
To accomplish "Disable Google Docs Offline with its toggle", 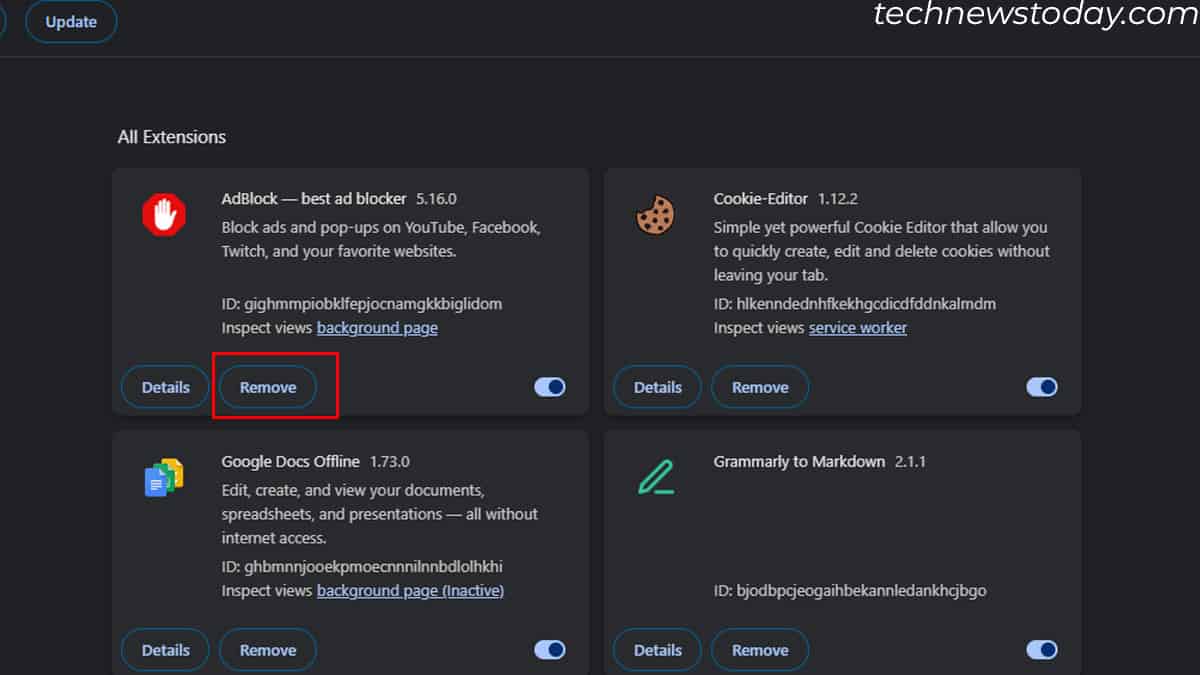I will point(549,649).
